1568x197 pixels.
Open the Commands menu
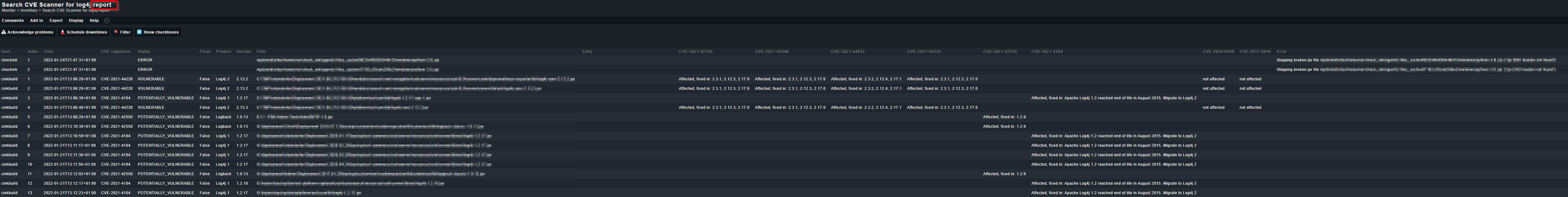[x=13, y=21]
